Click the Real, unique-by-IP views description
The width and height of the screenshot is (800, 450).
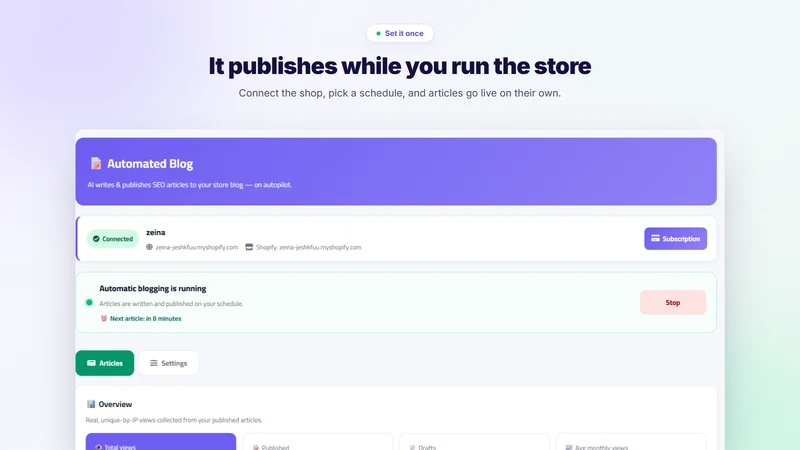(174, 420)
